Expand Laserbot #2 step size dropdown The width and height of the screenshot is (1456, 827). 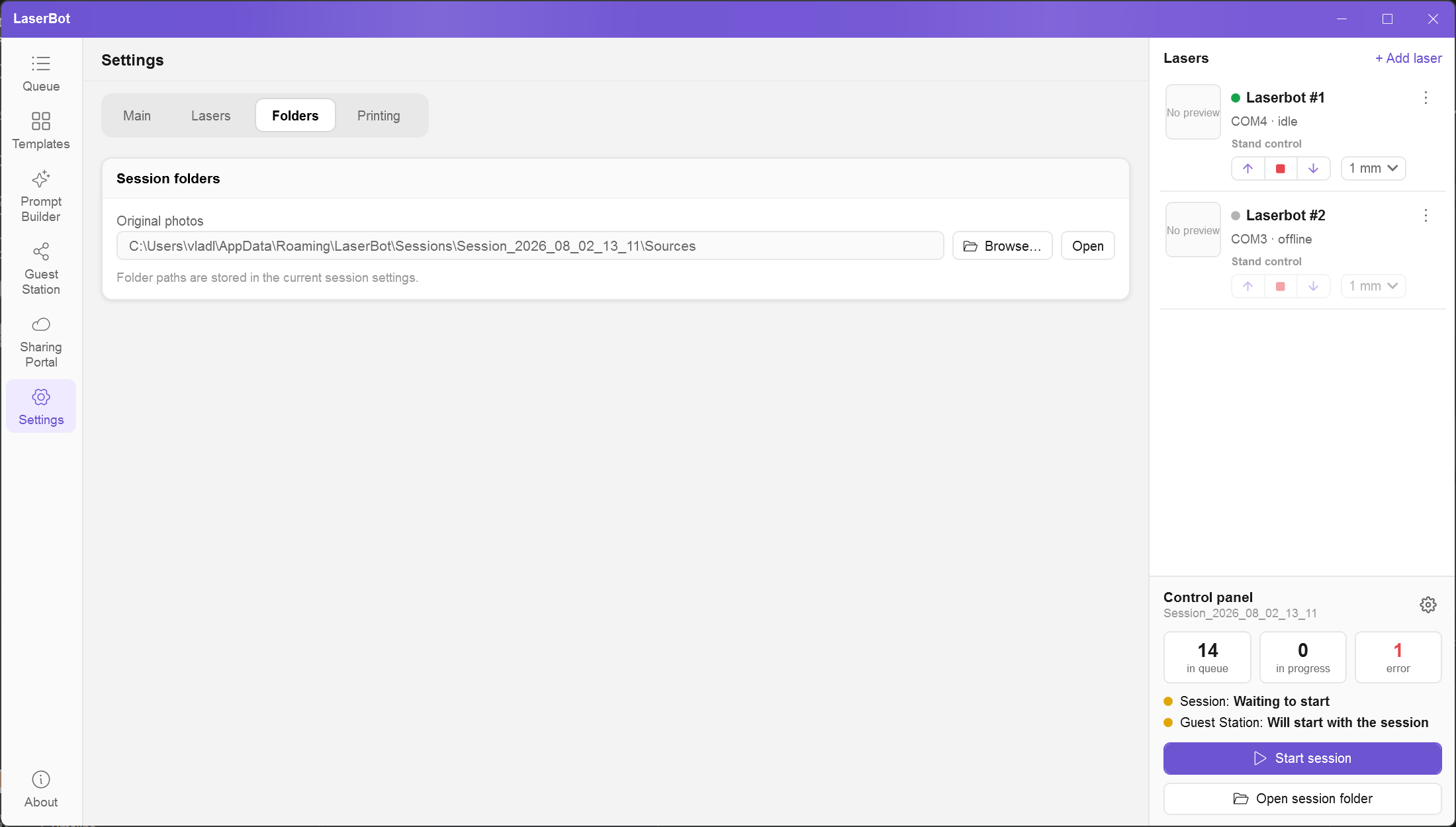[1373, 286]
